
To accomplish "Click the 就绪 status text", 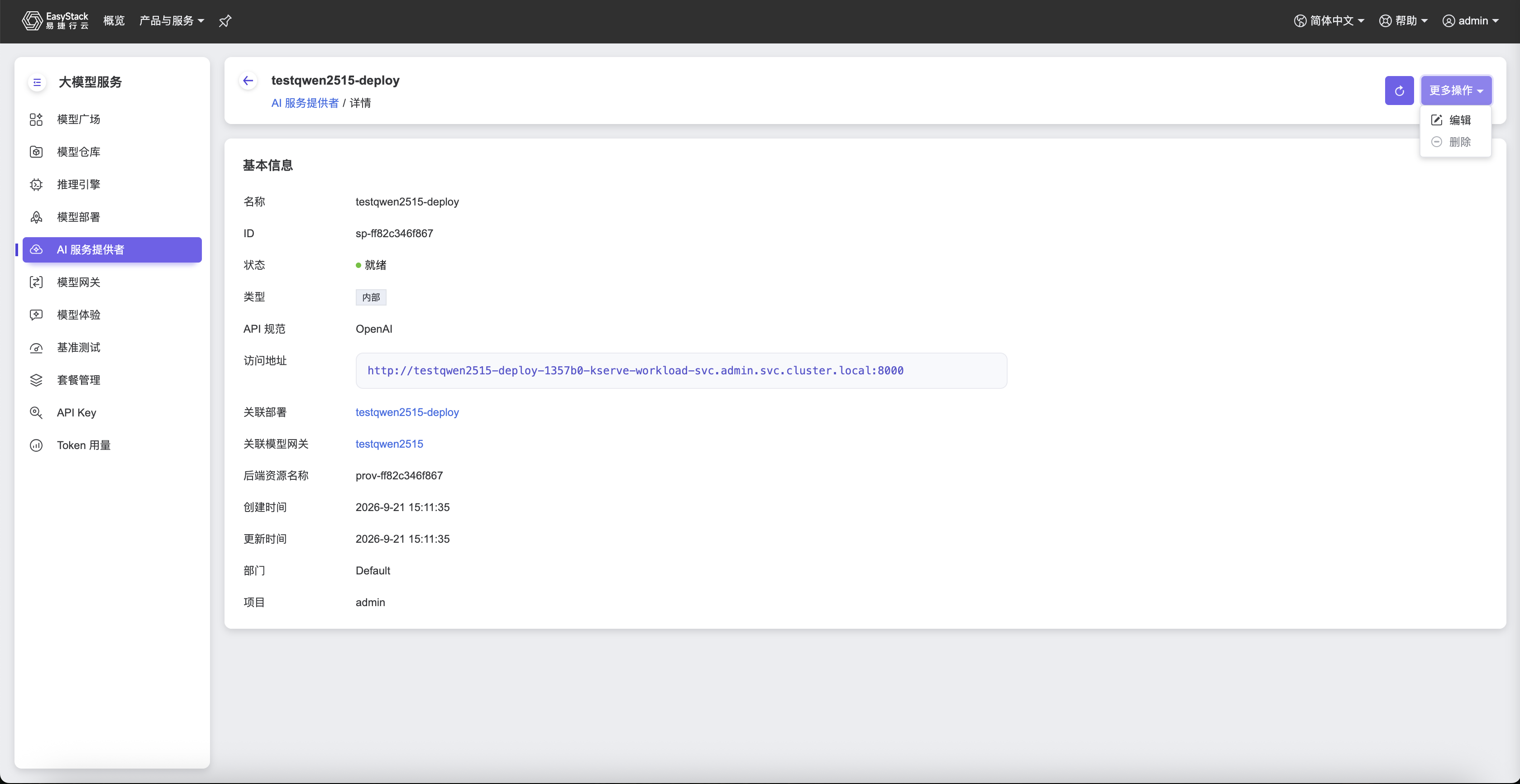I will click(x=375, y=265).
